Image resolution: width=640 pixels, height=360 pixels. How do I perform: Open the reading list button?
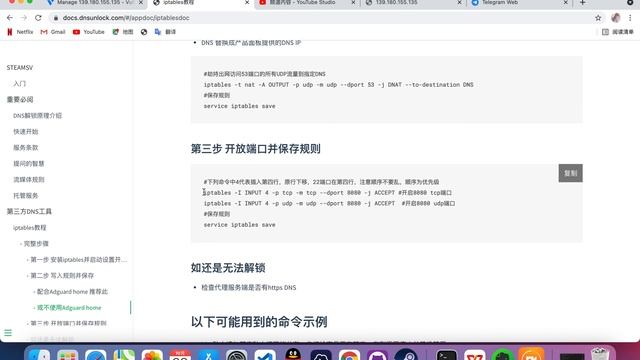coord(618,32)
